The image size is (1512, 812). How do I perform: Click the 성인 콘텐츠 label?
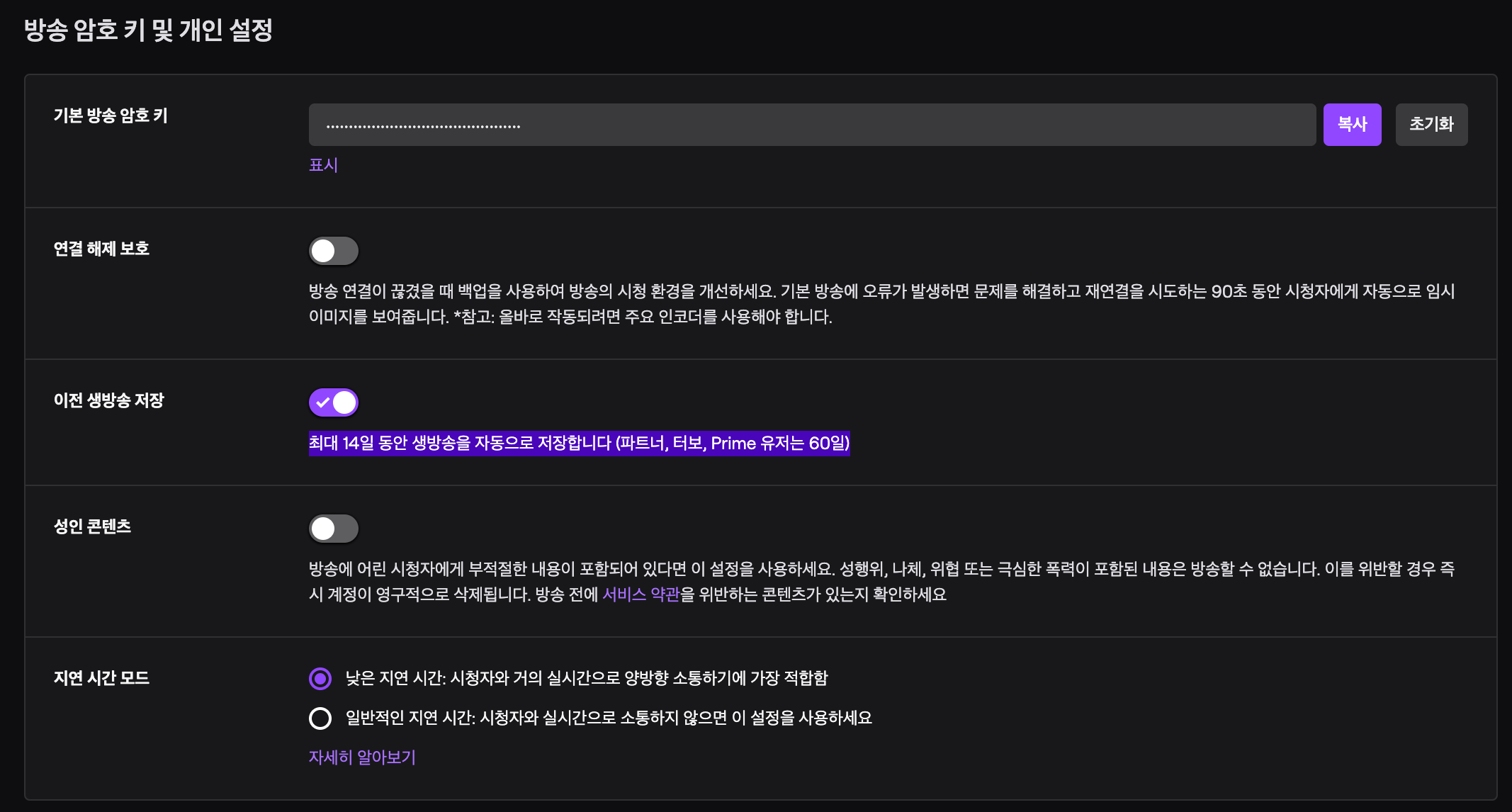92,526
